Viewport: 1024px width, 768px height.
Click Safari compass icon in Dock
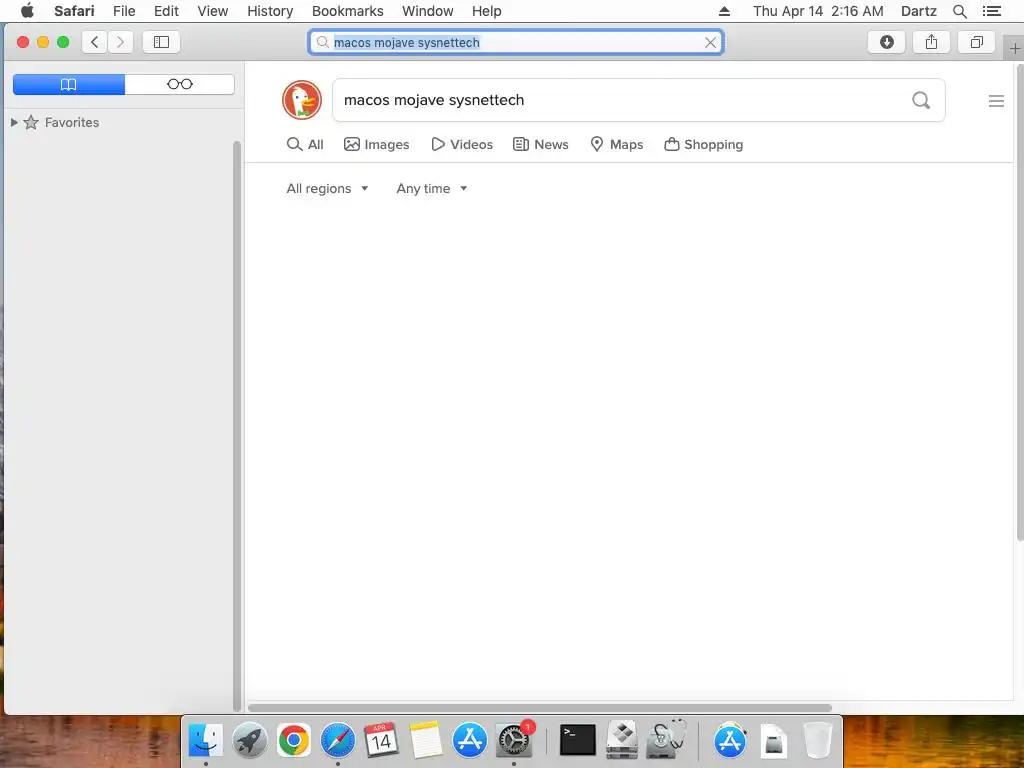(x=338, y=740)
